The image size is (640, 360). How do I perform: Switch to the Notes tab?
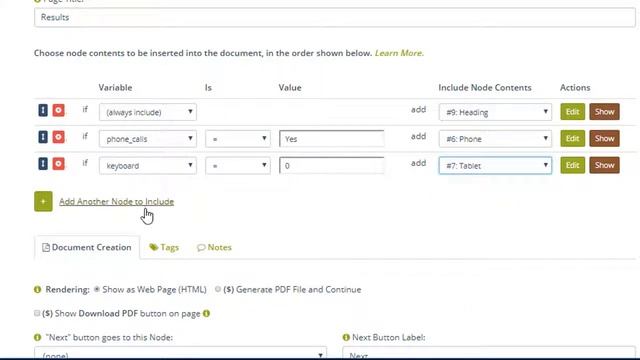[214, 247]
